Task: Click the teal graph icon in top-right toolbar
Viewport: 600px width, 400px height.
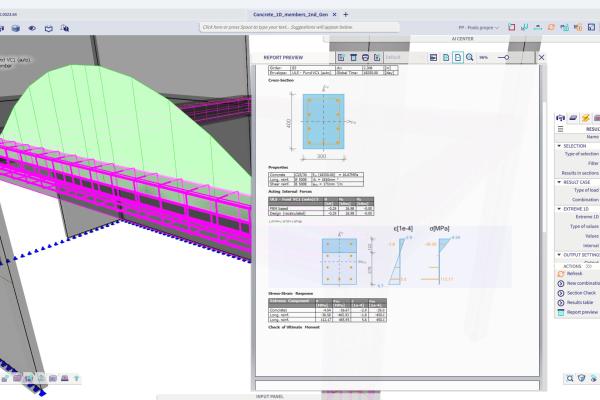Action: [x=524, y=27]
